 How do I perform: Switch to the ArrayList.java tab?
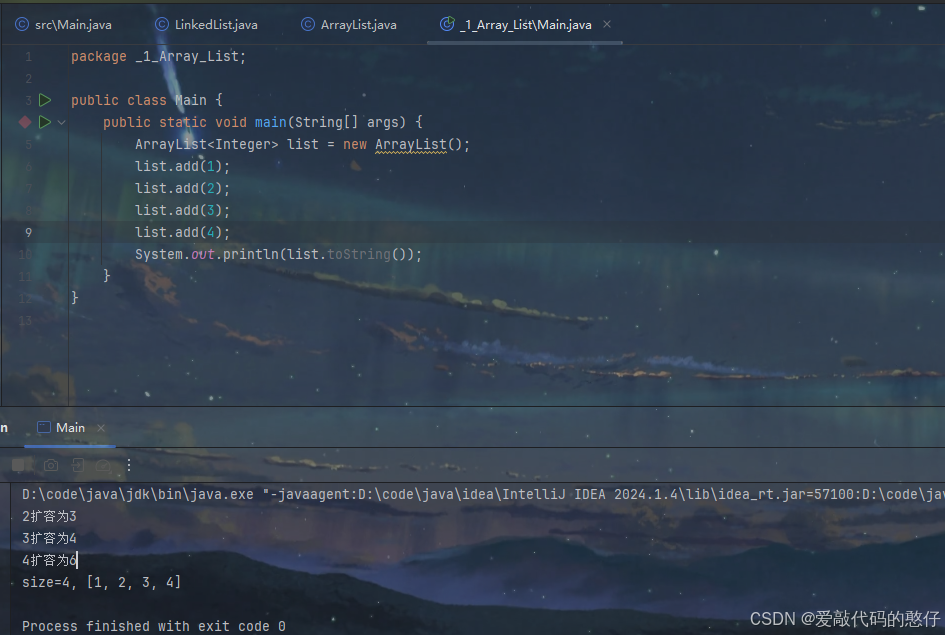(349, 25)
